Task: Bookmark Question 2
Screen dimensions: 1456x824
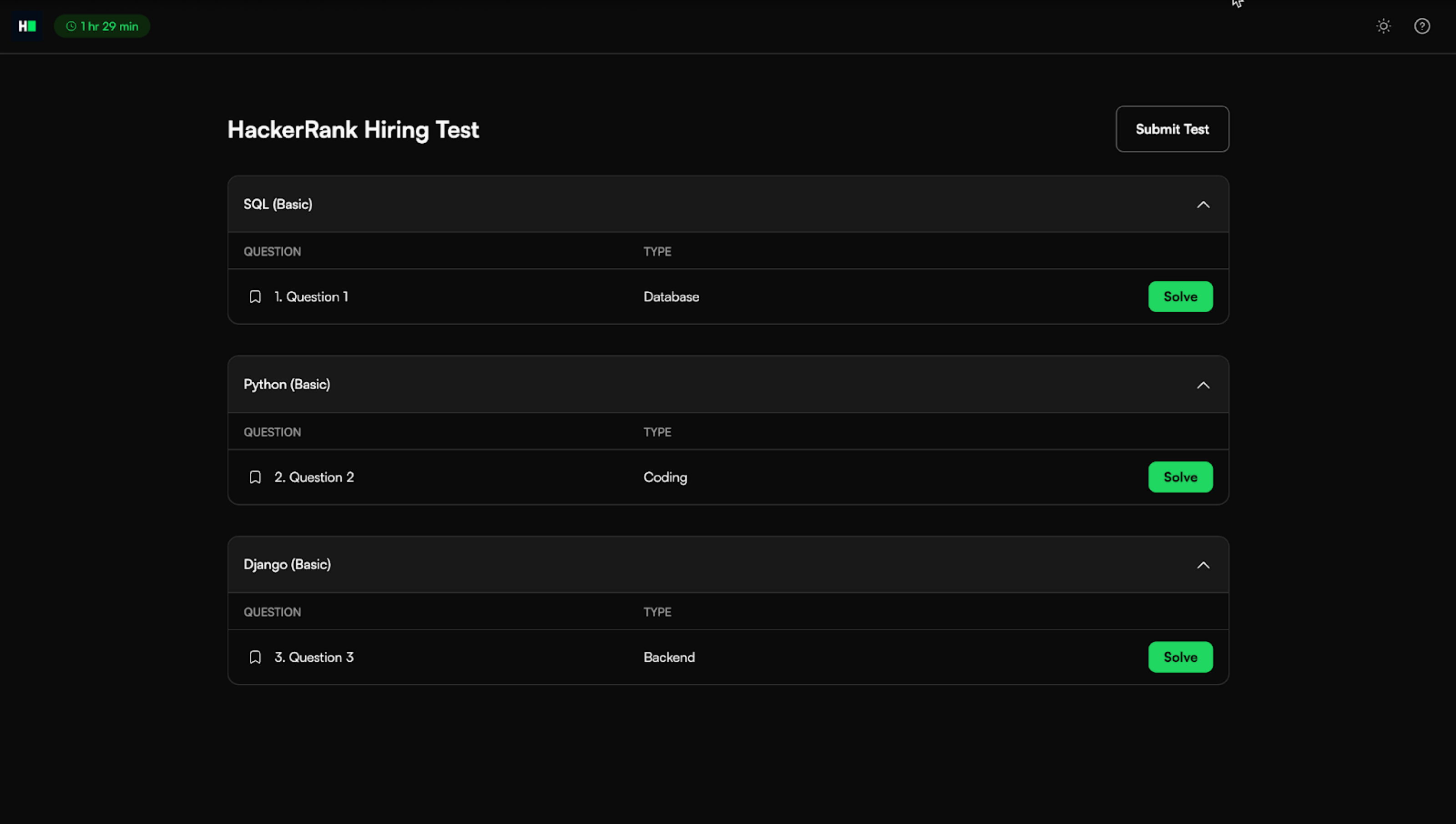Action: (255, 477)
